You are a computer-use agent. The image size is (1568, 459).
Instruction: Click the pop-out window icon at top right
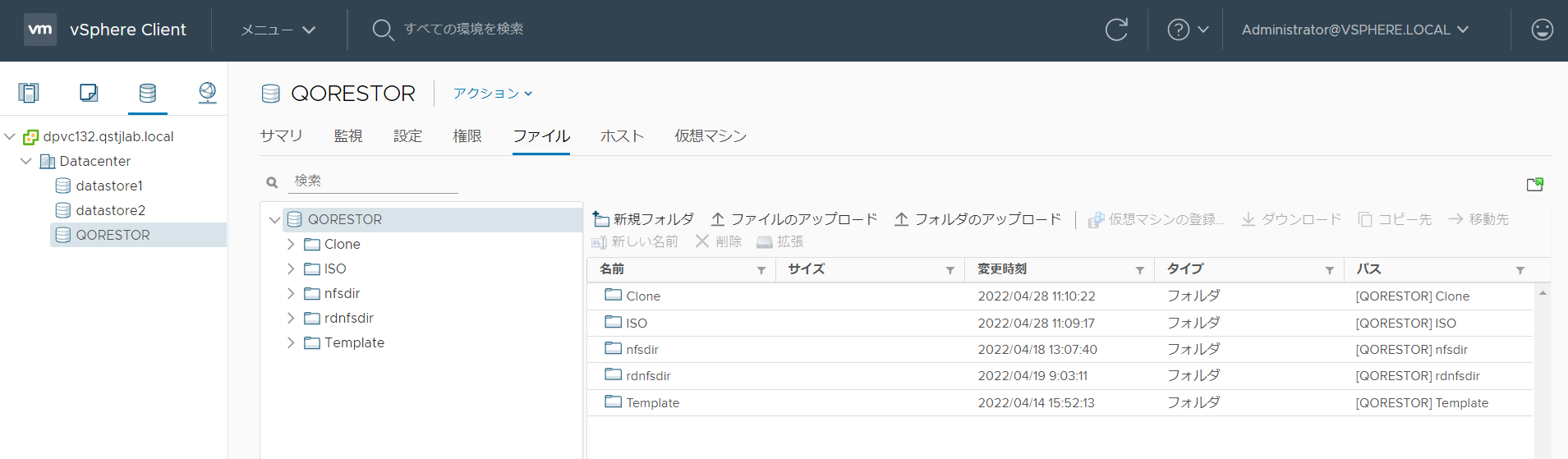tap(1534, 185)
